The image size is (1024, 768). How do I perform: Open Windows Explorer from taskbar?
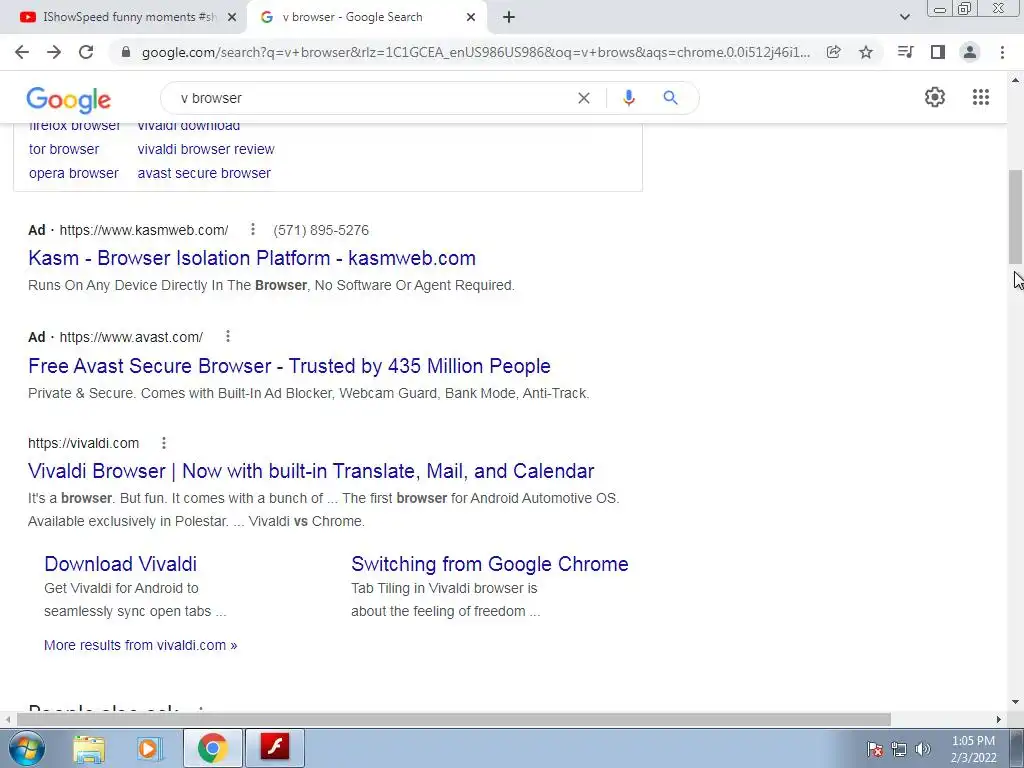(89, 748)
